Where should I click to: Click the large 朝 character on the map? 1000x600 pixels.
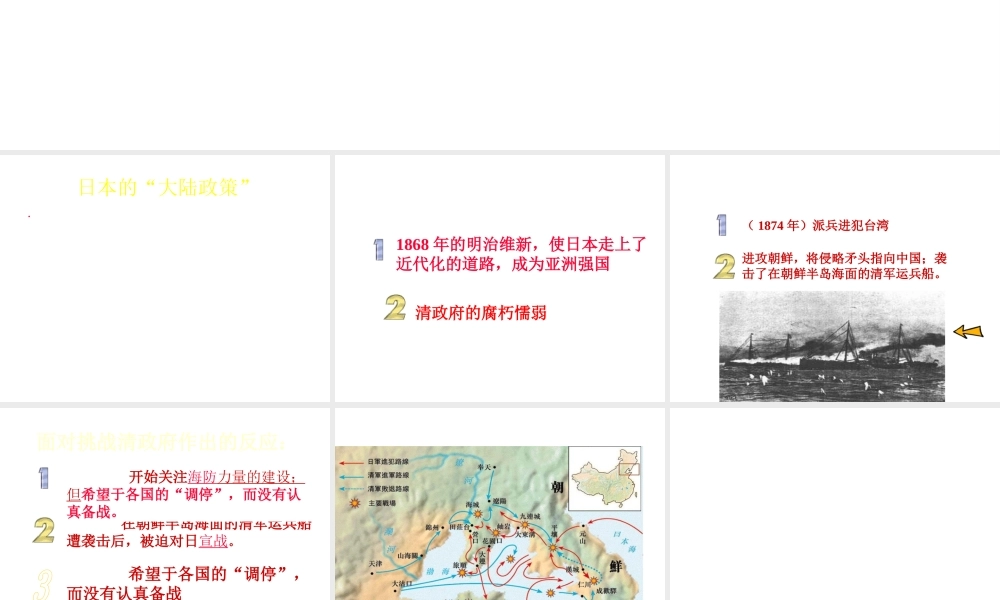tap(557, 487)
